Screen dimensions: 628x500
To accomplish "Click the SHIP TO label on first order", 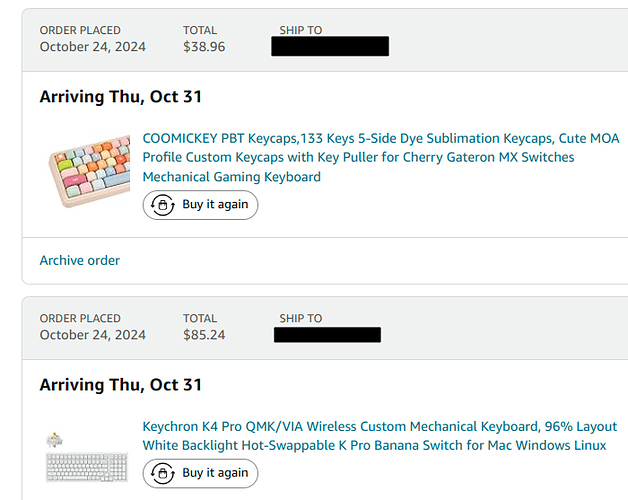I will coord(301,30).
